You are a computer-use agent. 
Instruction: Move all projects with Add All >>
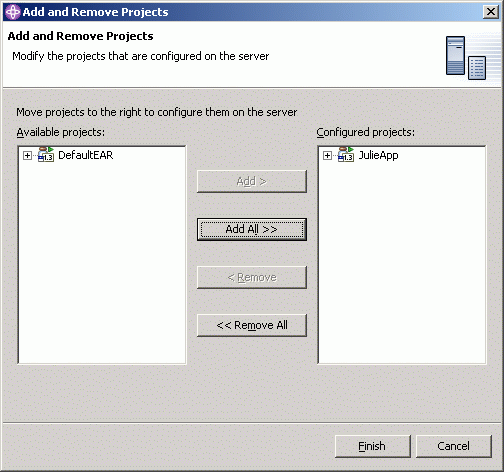[252, 229]
